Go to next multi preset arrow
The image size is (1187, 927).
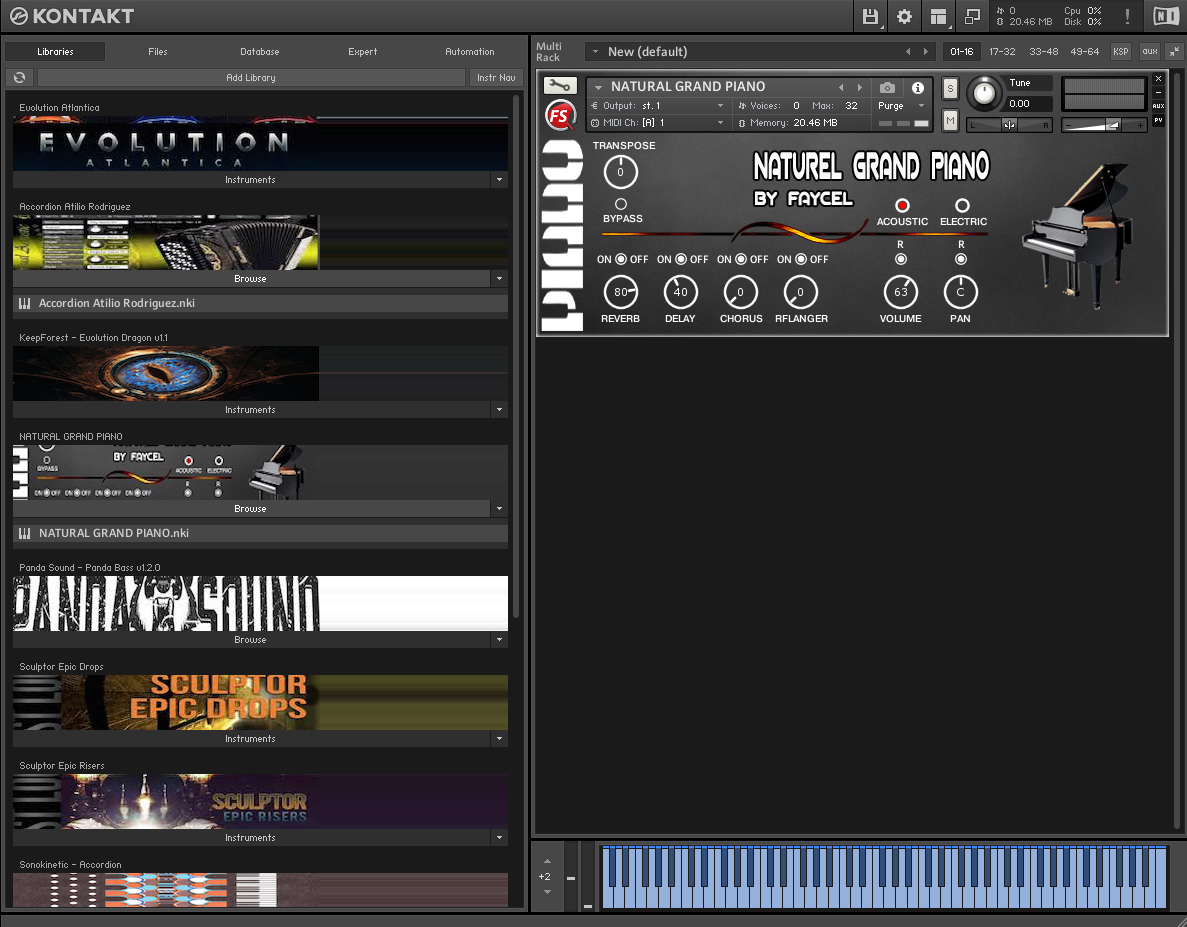(925, 51)
